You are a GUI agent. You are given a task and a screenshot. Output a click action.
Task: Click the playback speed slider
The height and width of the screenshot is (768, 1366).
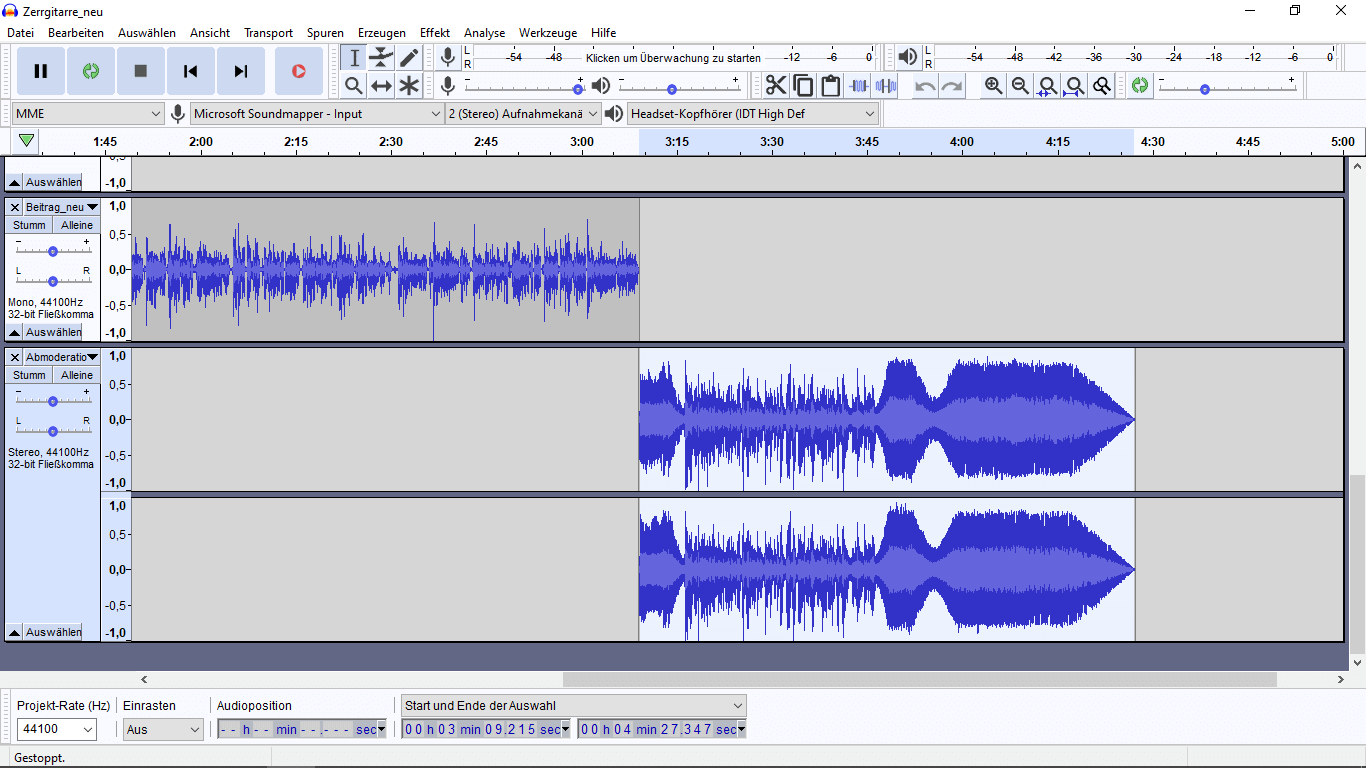[1226, 86]
